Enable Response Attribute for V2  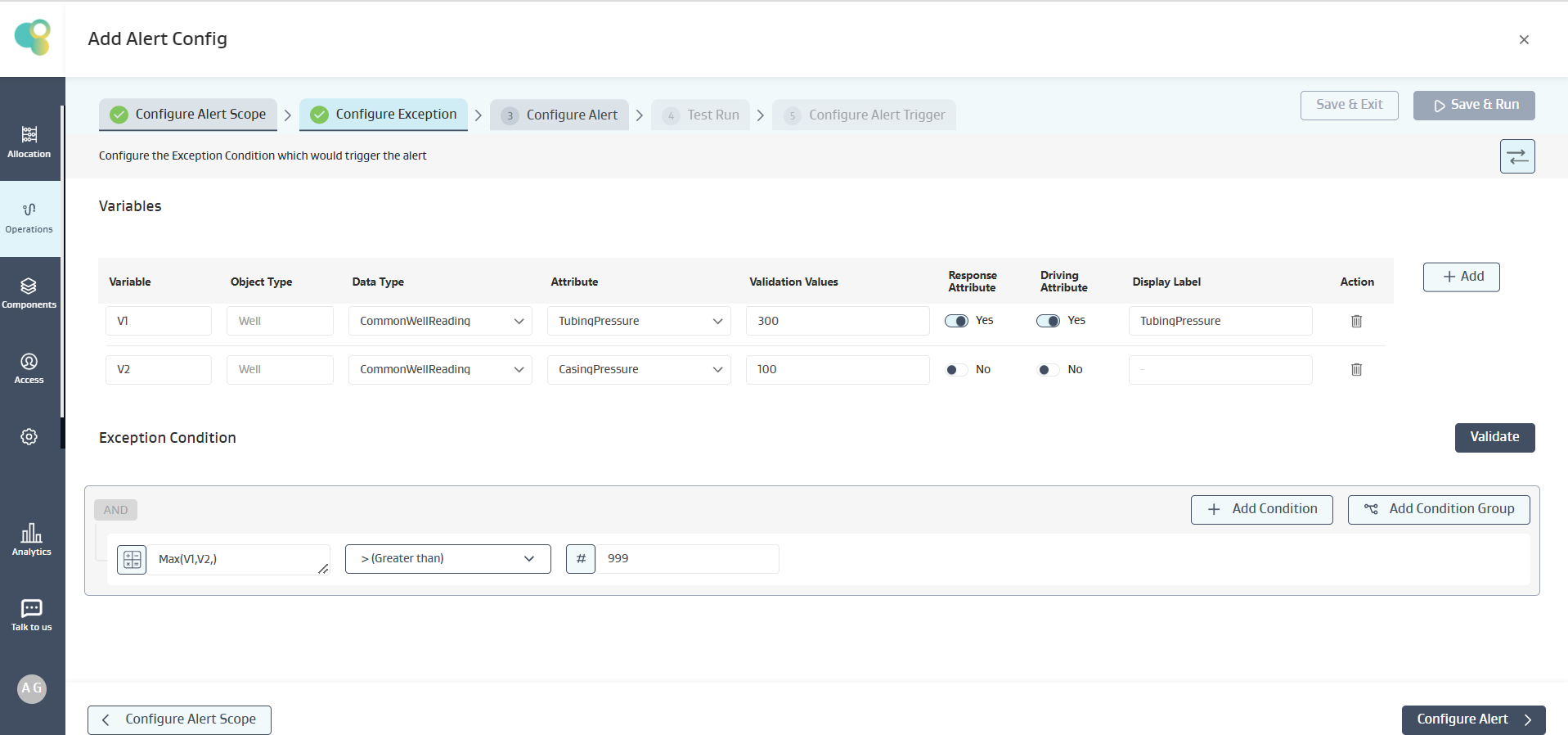(956, 370)
